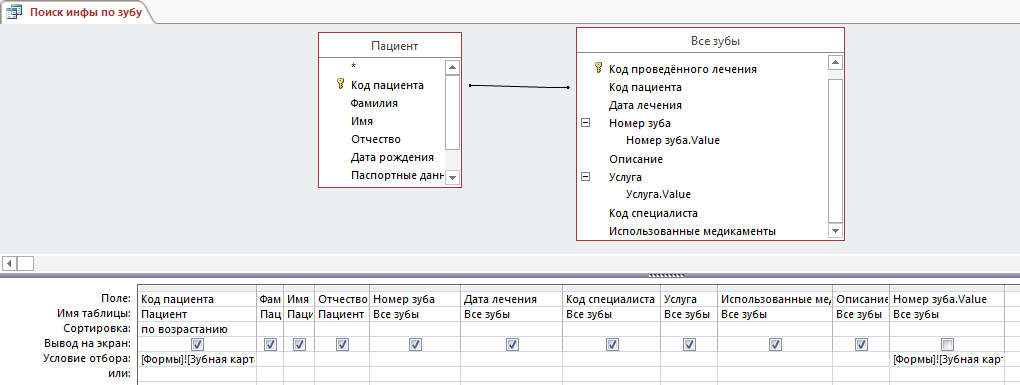Uncheck Вывод на экран for Описание column
Viewport: 1020px width, 385px height.
pyautogui.click(x=861, y=344)
